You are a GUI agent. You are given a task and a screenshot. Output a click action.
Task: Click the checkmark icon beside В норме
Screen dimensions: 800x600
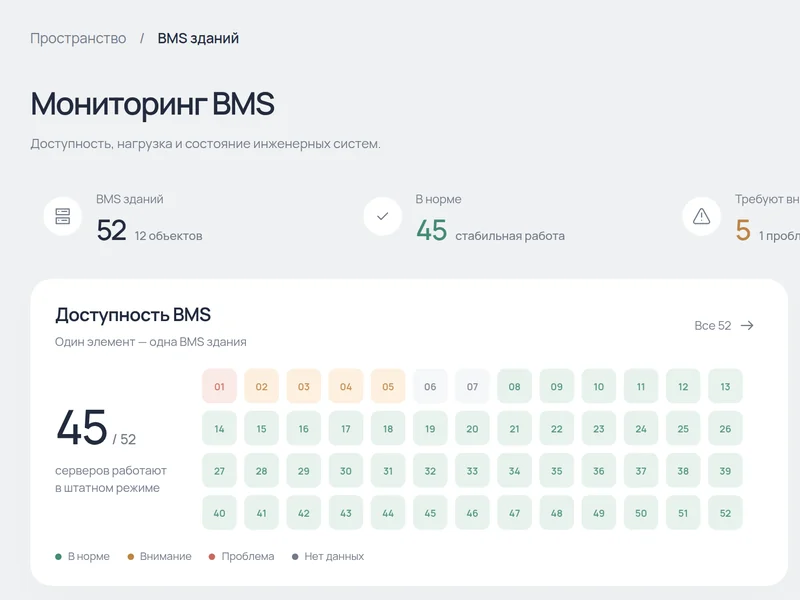point(383,216)
